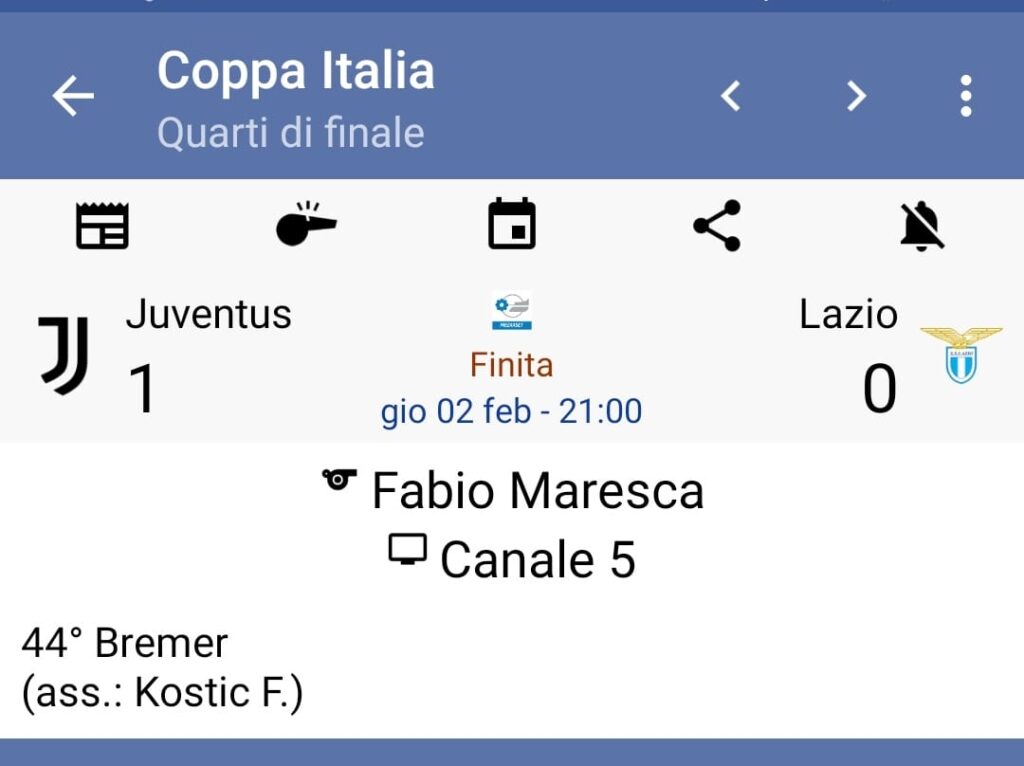Open the three-dot overflow menu
Viewport: 1024px width, 766px height.
[965, 97]
